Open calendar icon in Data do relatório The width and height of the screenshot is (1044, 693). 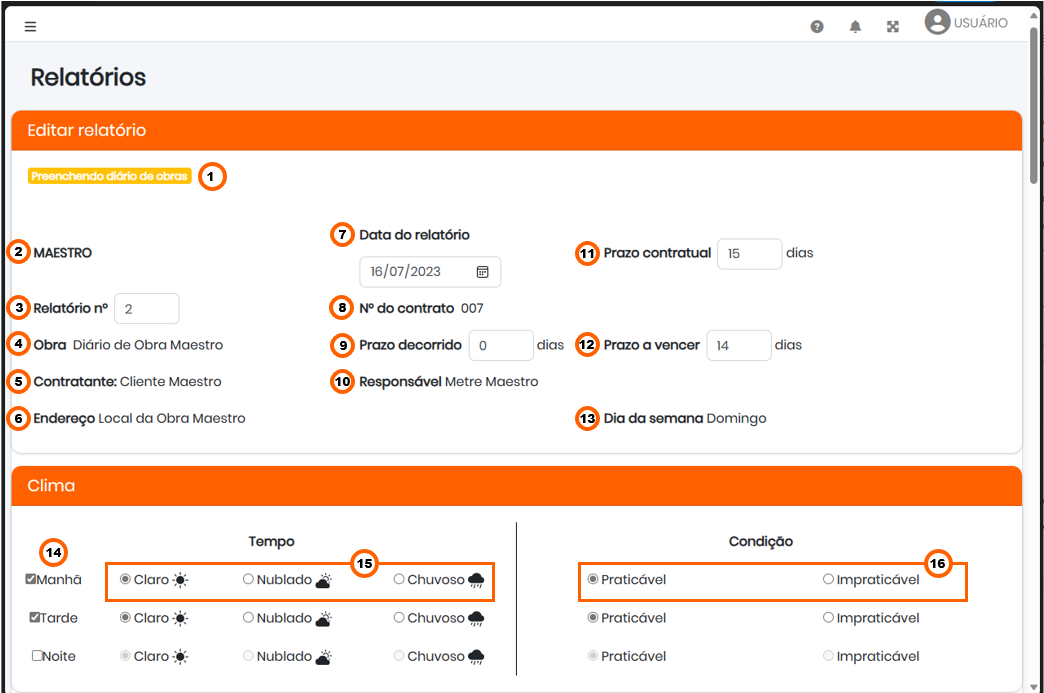point(483,272)
